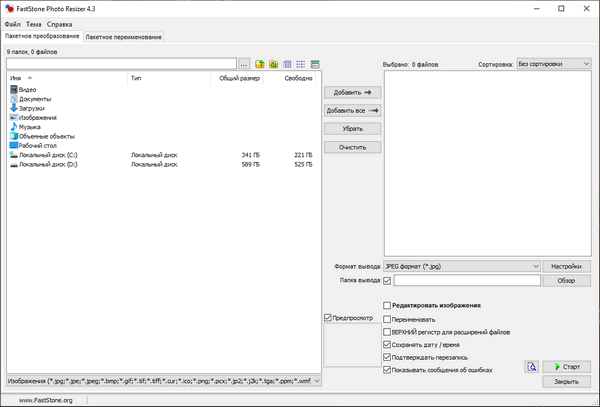Uncheck the Предпросмотр checkbox
The image size is (600, 407).
point(328,318)
